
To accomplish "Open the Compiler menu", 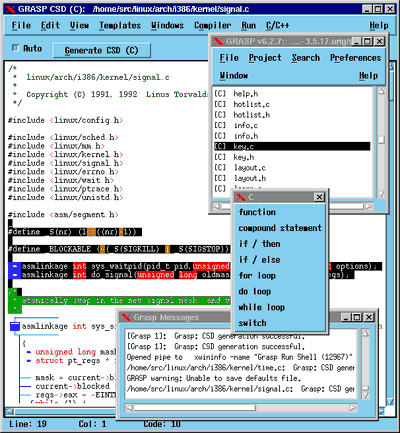I will point(213,26).
